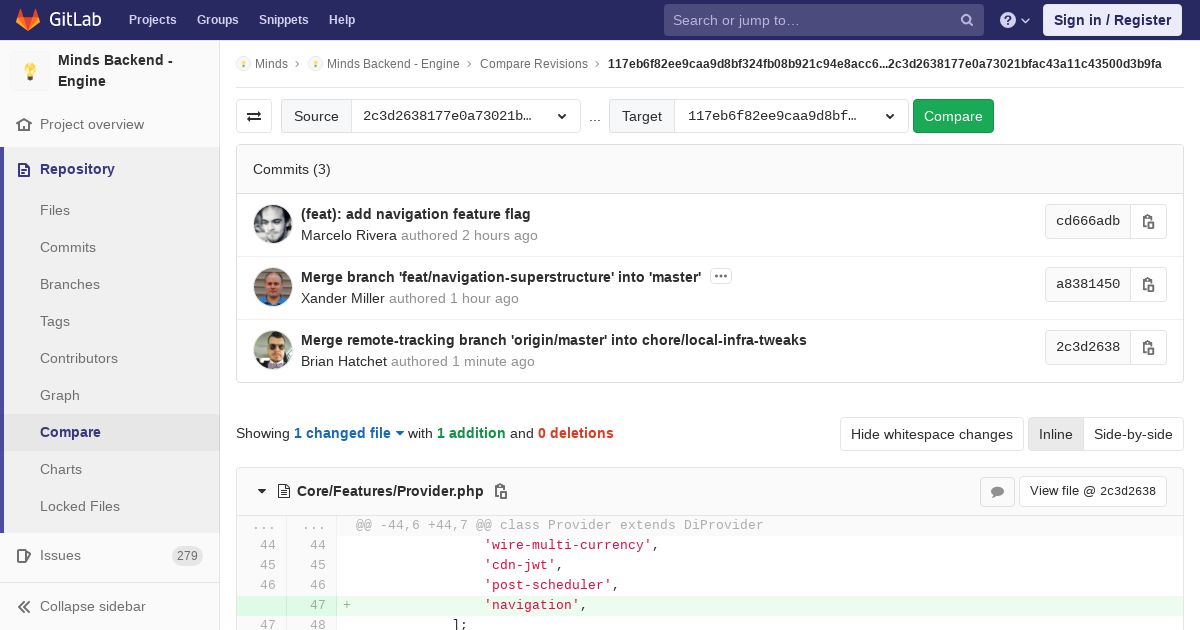Click Brian Hatchet's avatar
The width and height of the screenshot is (1200, 630).
pyautogui.click(x=273, y=350)
